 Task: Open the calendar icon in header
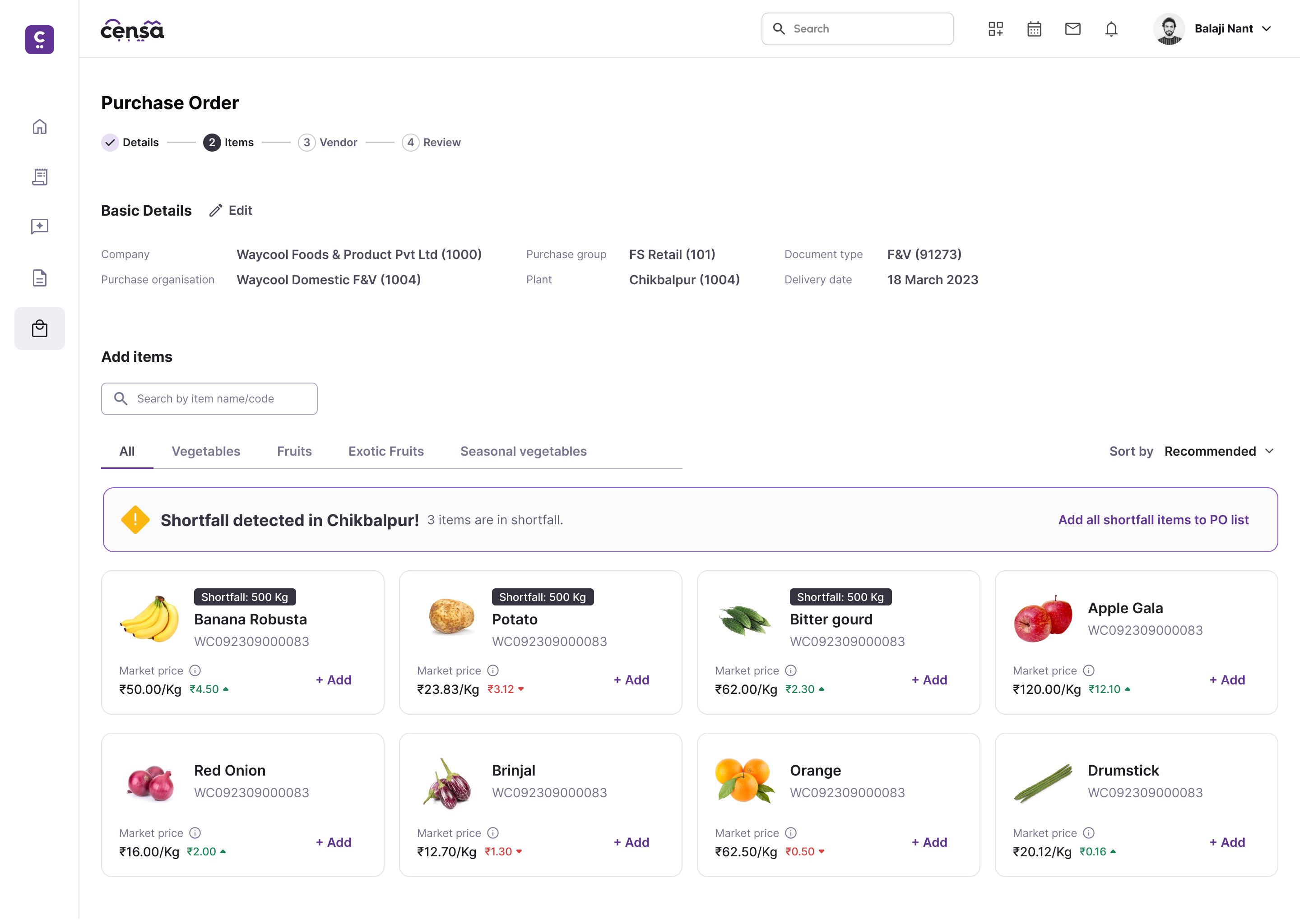1034,29
